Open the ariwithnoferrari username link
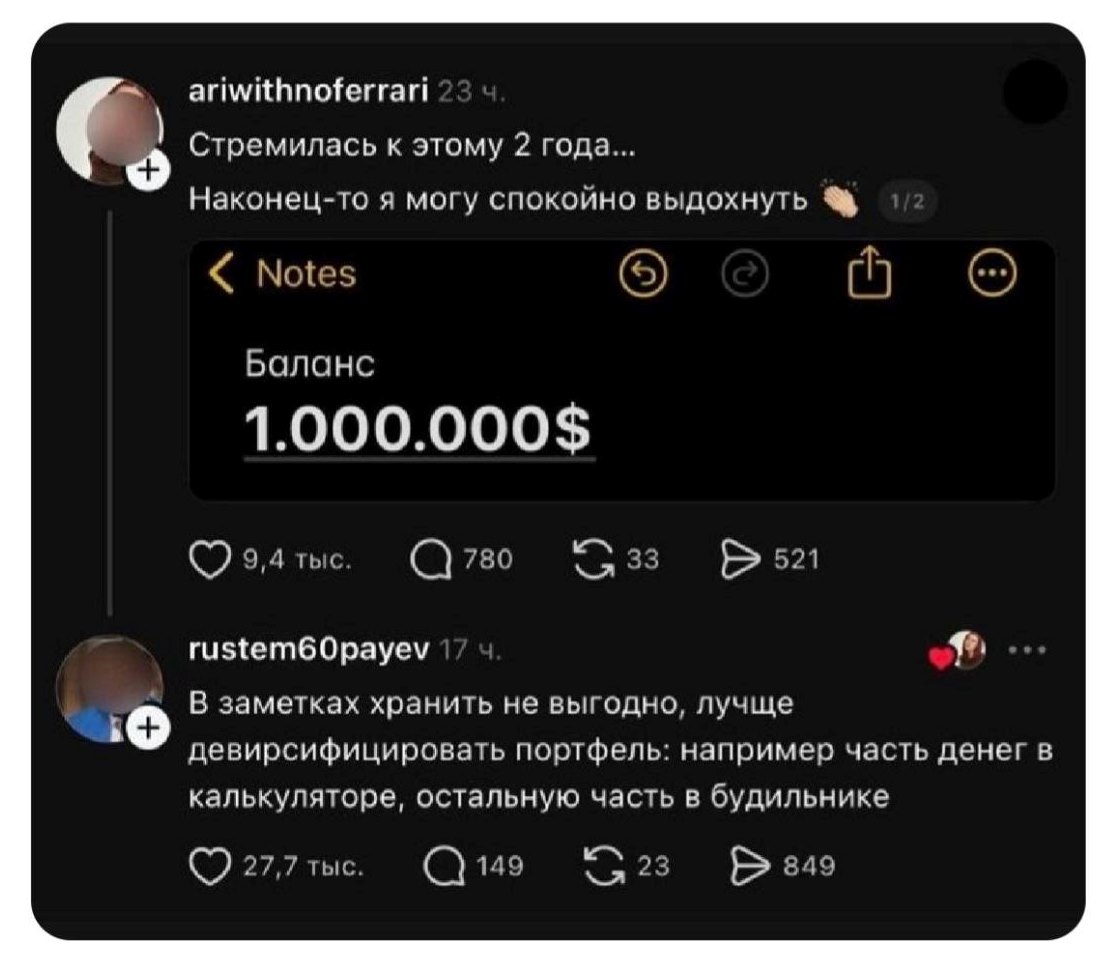The width and height of the screenshot is (1116, 962). 308,91
